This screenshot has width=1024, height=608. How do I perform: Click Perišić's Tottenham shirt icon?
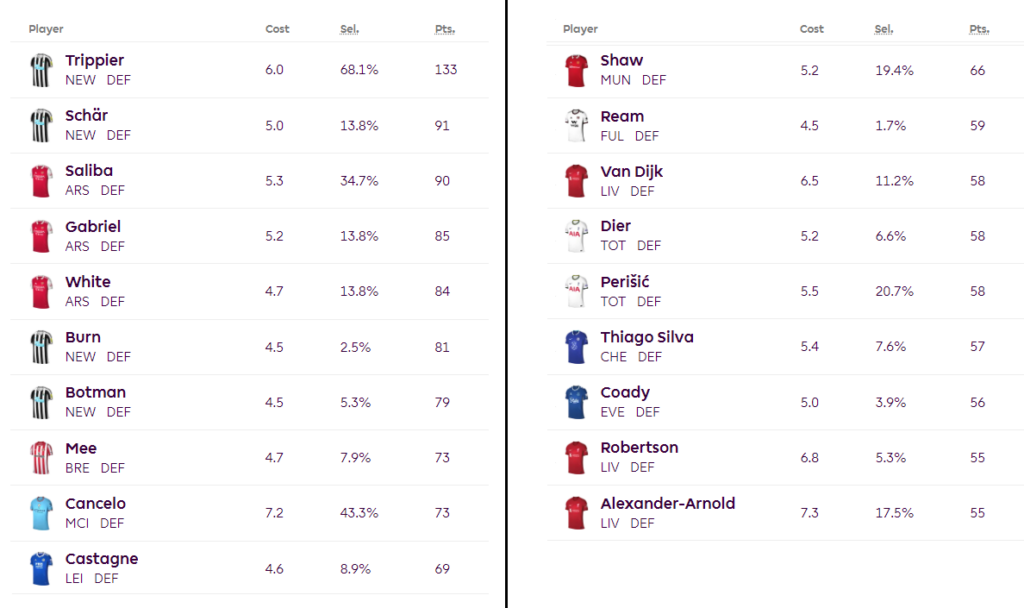point(577,291)
